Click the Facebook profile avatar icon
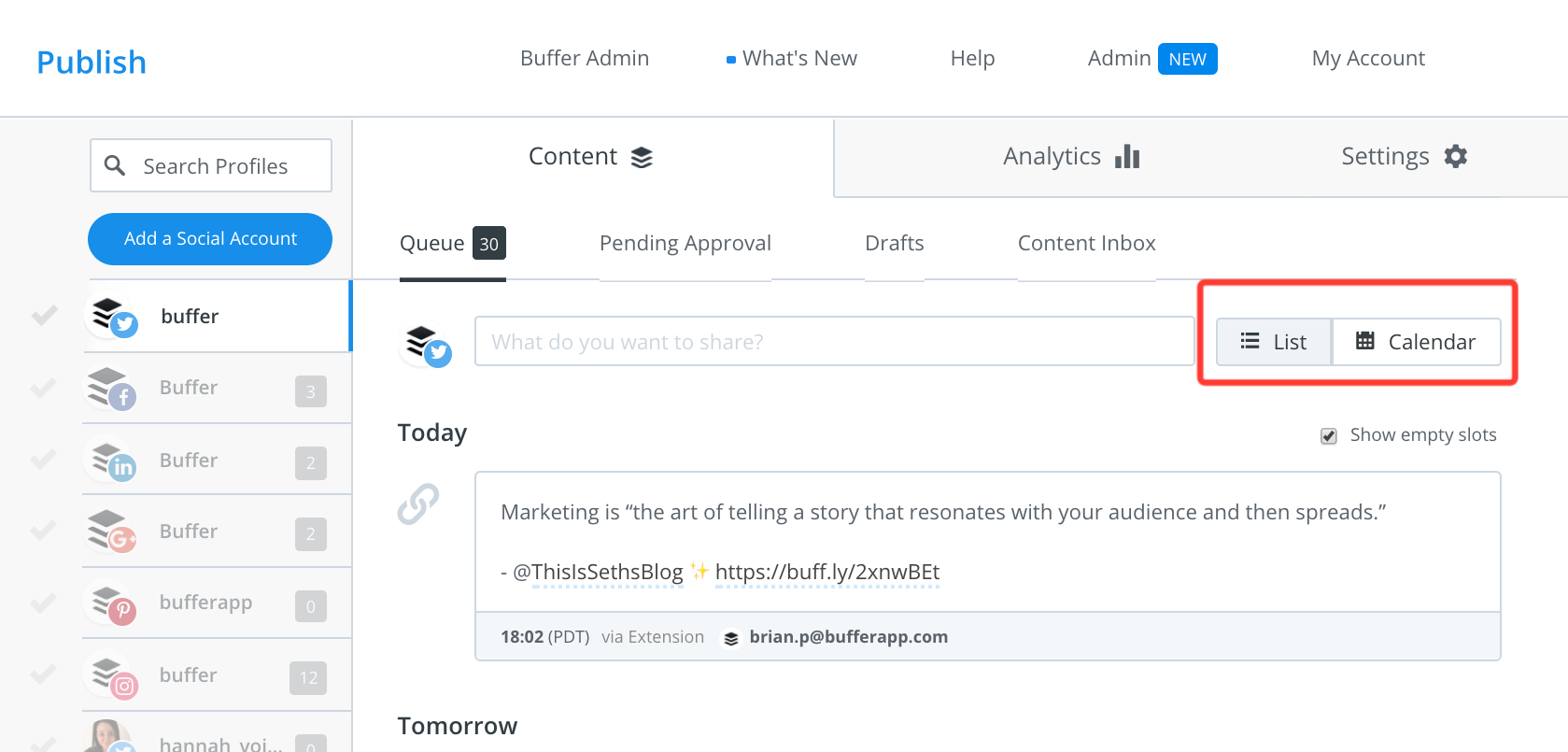This screenshot has height=752, width=1568. (x=111, y=388)
